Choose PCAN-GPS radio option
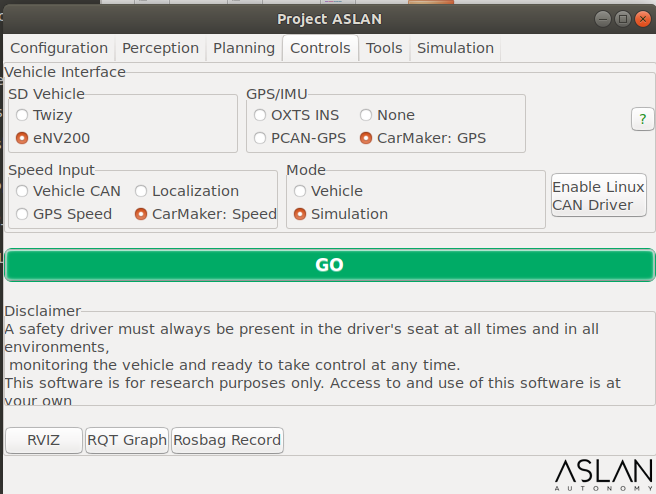The height and width of the screenshot is (494, 656). point(300,138)
